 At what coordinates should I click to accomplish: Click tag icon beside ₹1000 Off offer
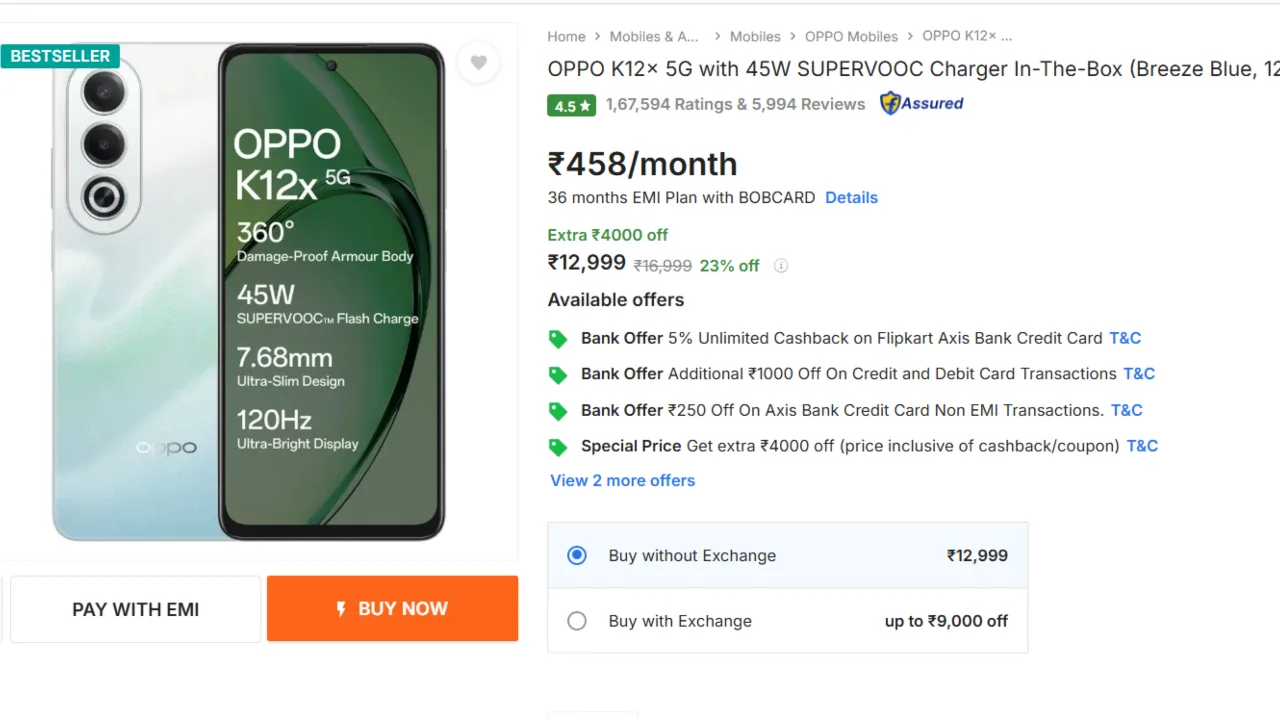558,375
